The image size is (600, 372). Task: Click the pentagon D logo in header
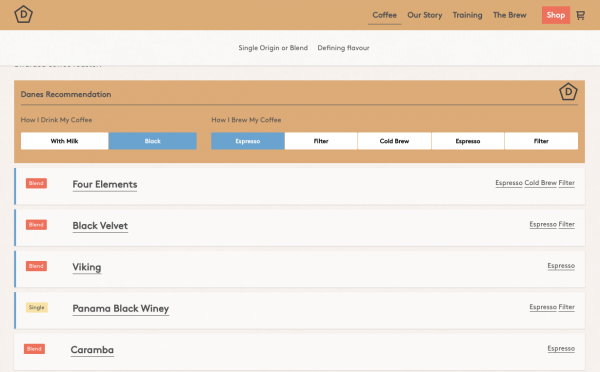click(23, 15)
